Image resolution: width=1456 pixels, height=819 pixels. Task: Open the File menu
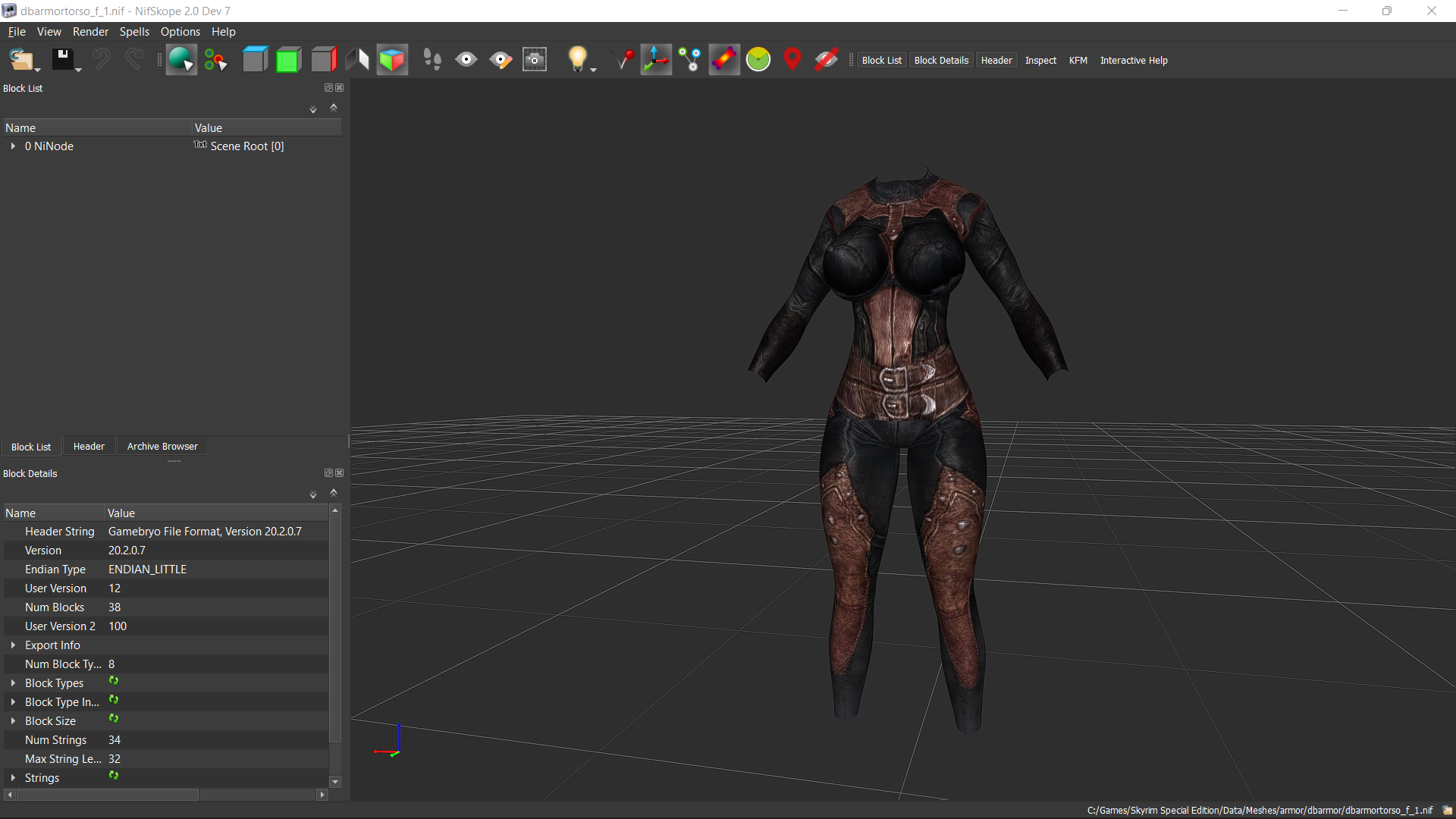[17, 32]
